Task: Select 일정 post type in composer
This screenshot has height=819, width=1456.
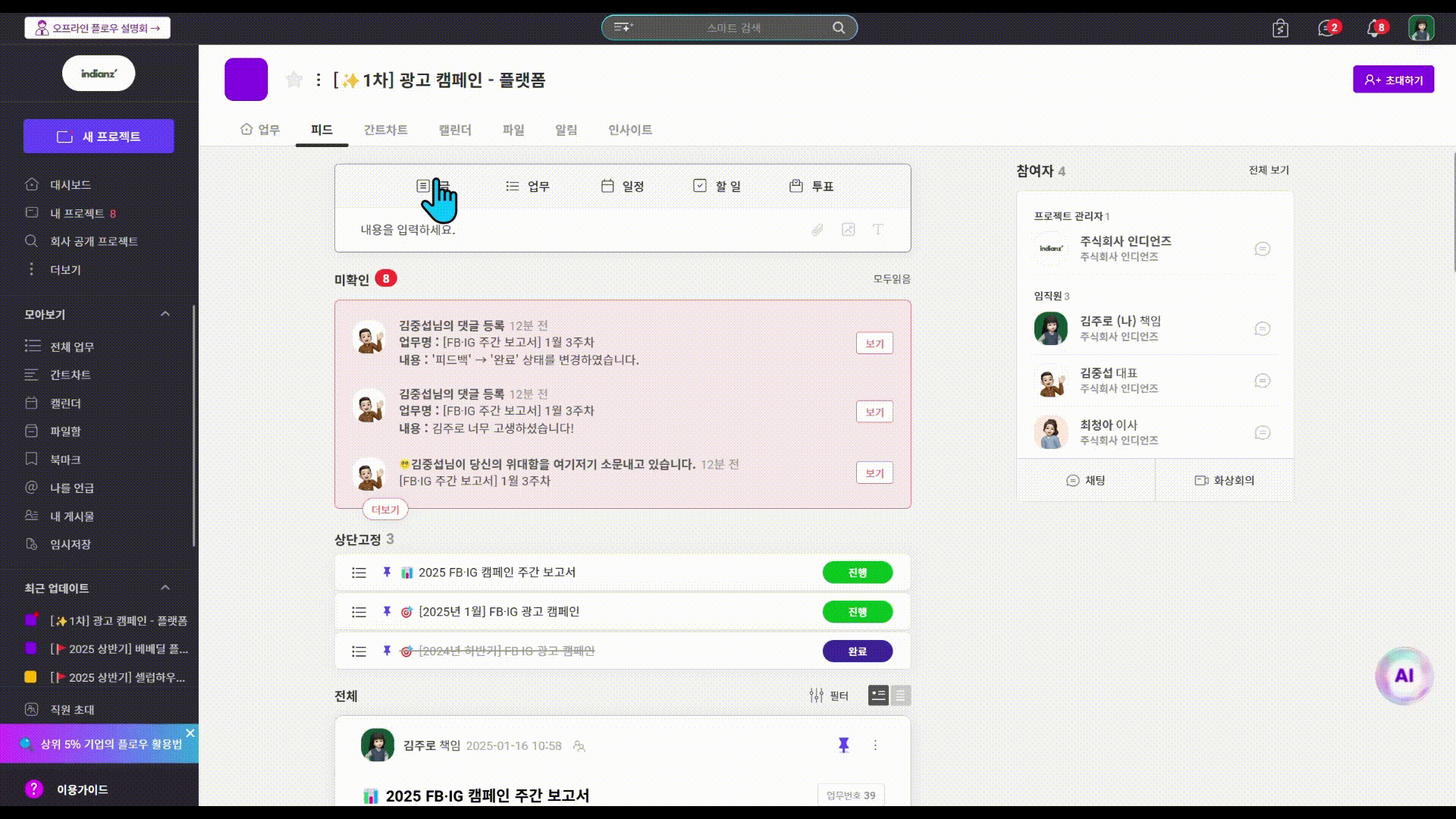Action: tap(623, 187)
